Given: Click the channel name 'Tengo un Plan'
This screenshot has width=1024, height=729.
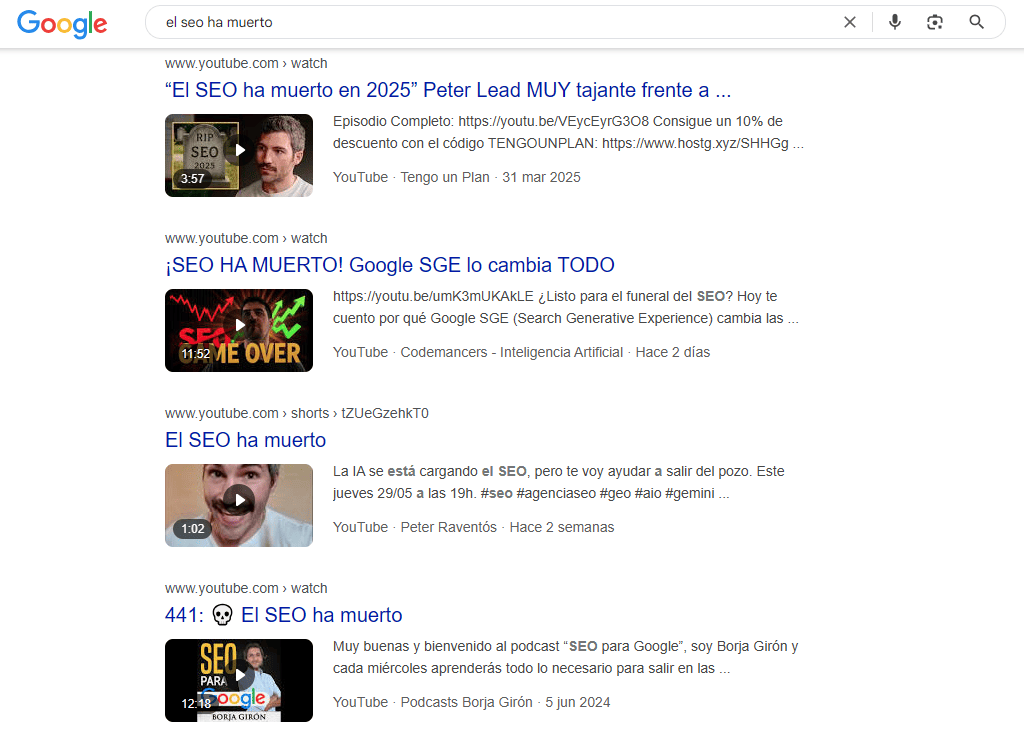Looking at the screenshot, I should point(445,178).
